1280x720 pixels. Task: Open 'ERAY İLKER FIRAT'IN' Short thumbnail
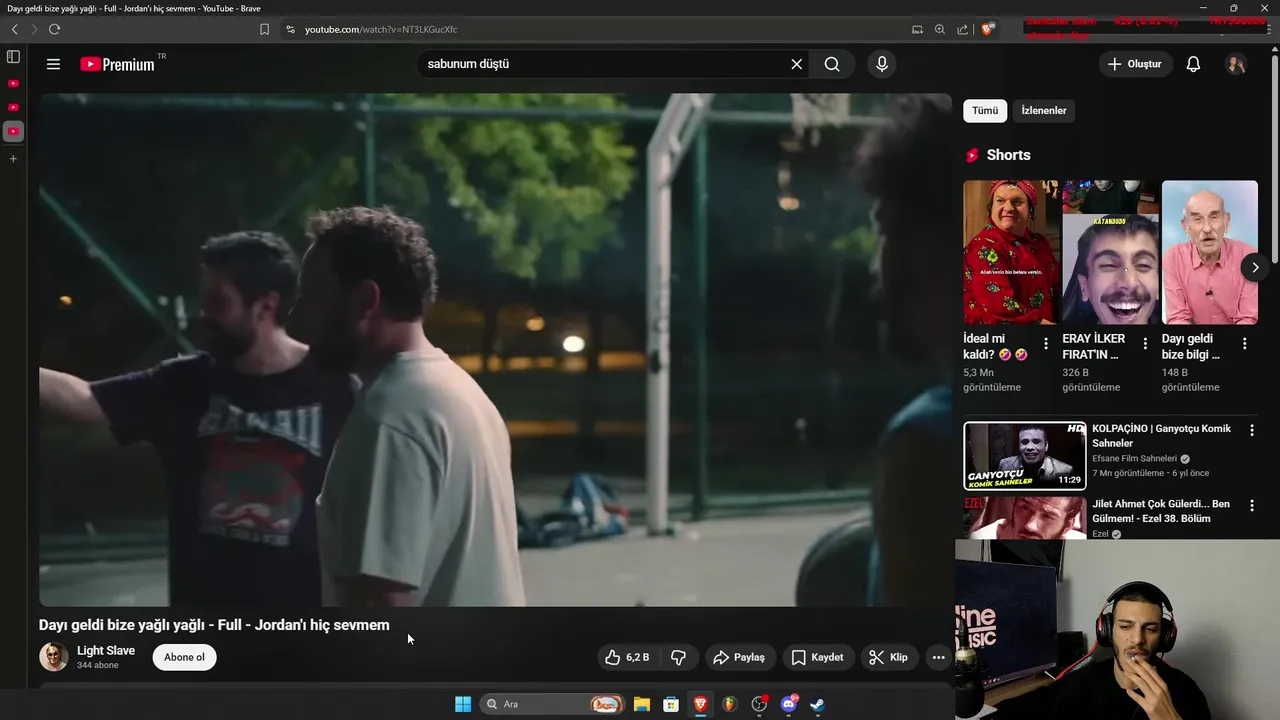(x=1110, y=252)
